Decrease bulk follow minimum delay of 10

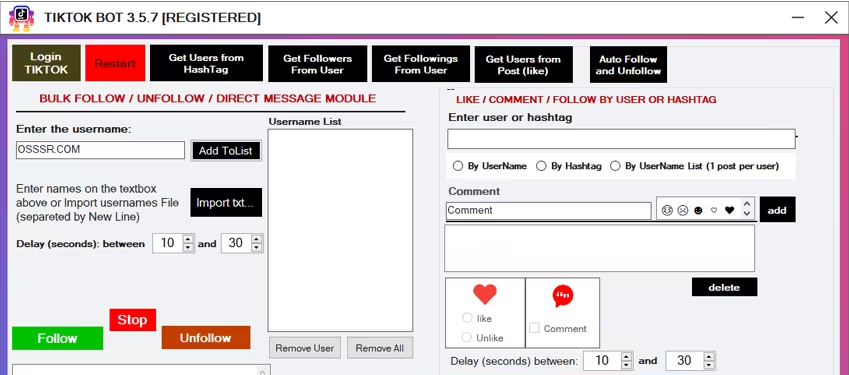pyautogui.click(x=188, y=247)
